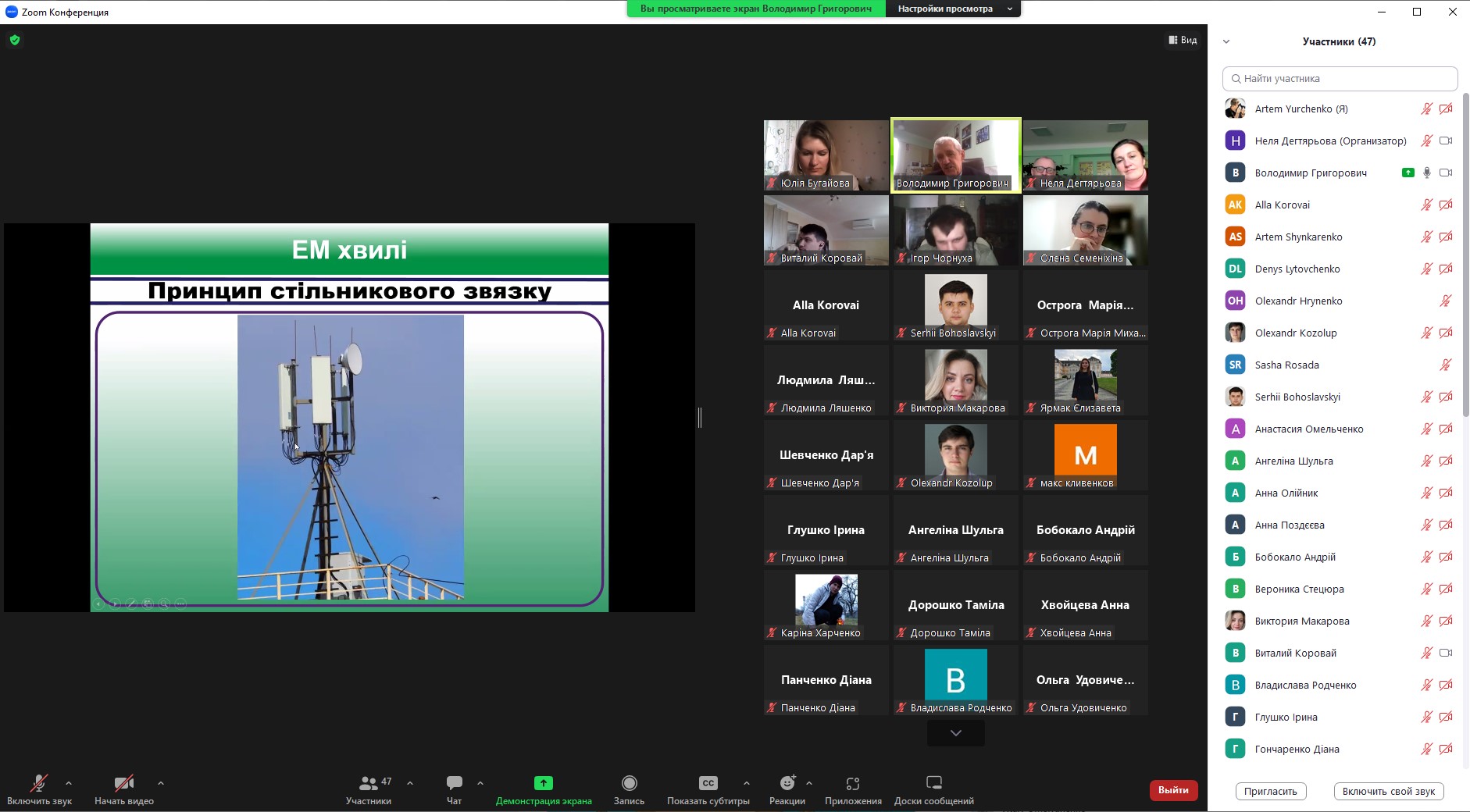Click the Пригласить invite button
This screenshot has width=1470, height=812.
1270,791
